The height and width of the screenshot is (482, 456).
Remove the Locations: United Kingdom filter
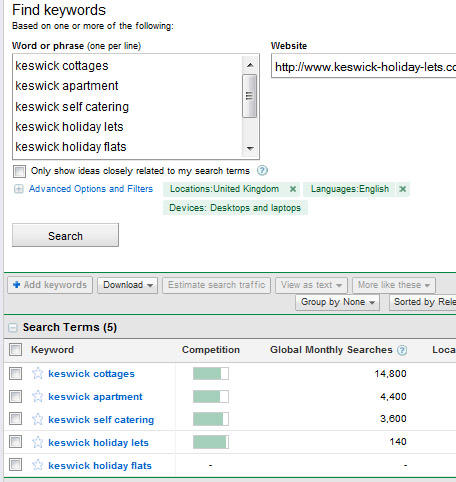point(293,189)
